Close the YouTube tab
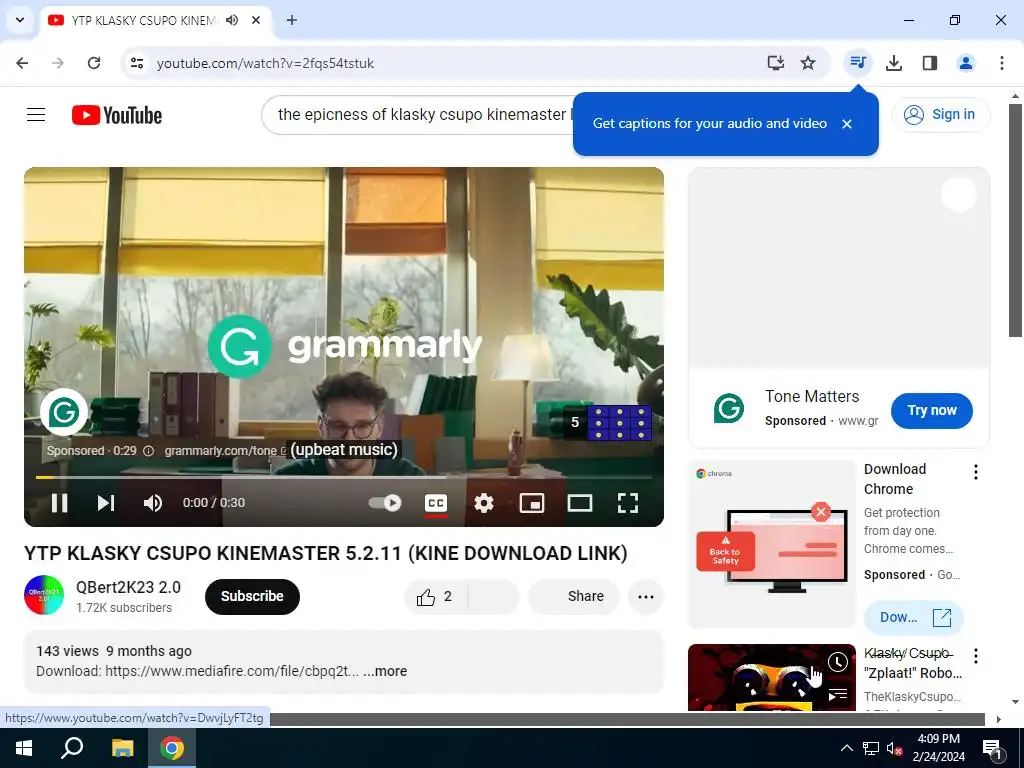 tap(256, 20)
